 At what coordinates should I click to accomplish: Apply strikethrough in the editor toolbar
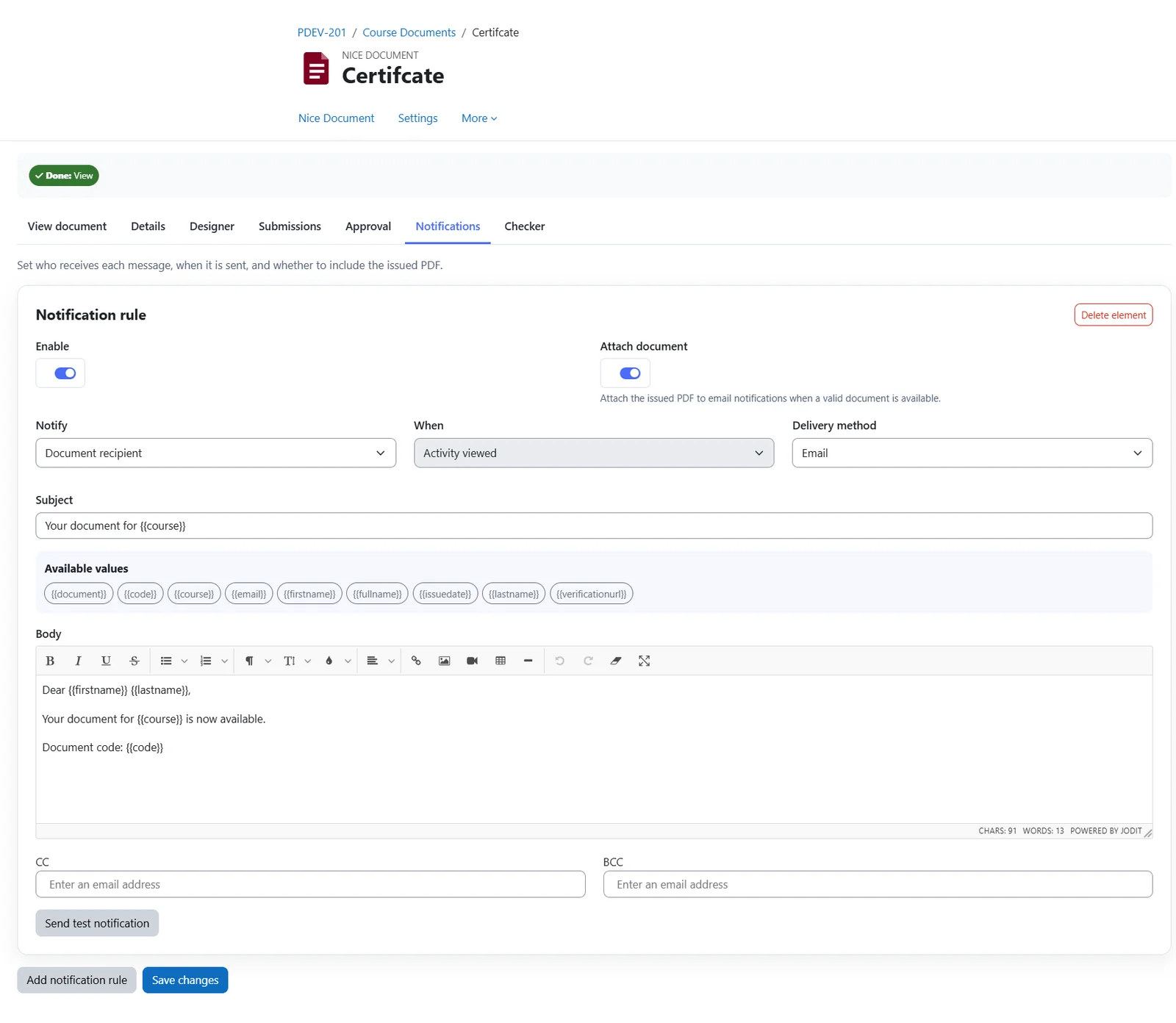click(x=135, y=661)
